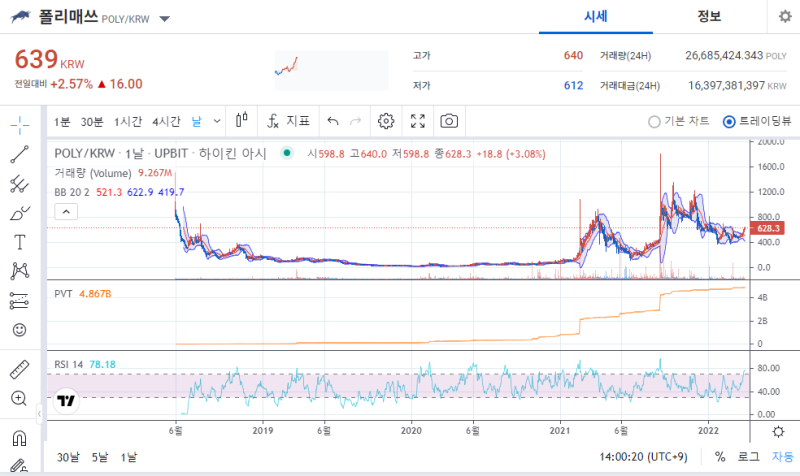Toggle 자동 auto scale
This screenshot has width=800, height=476.
pos(782,457)
